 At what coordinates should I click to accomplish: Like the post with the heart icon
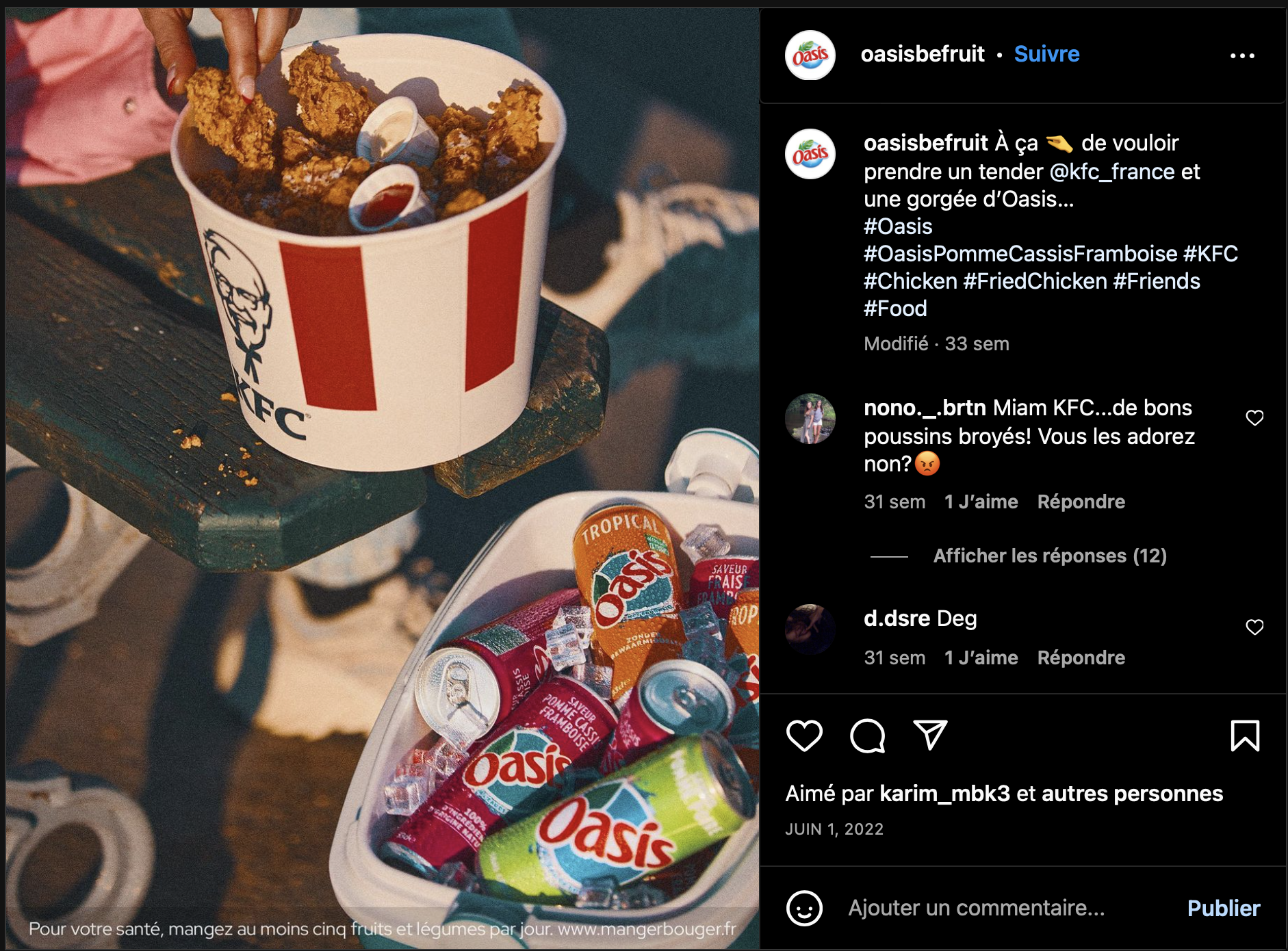(x=804, y=736)
